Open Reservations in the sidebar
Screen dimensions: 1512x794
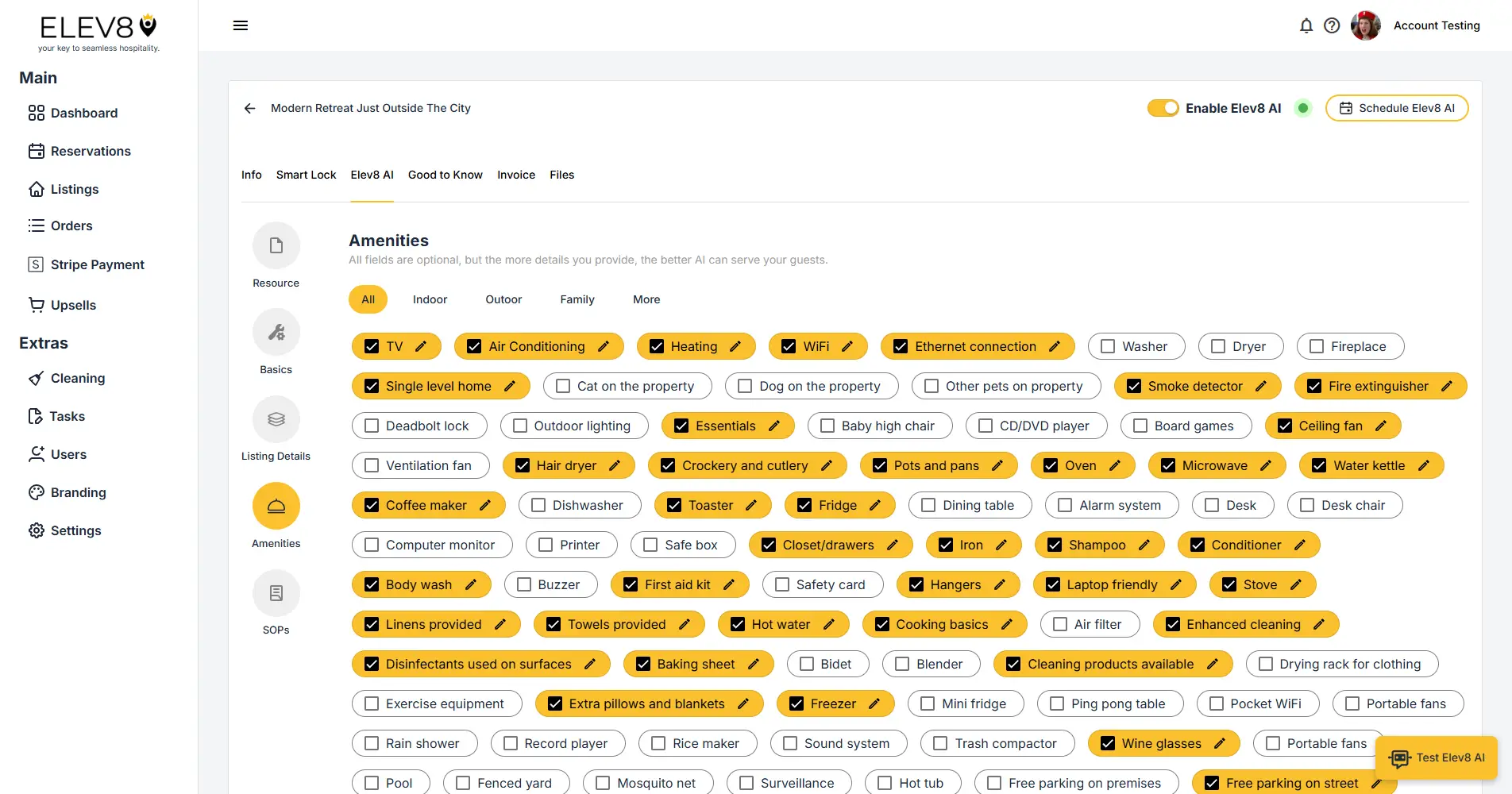pos(91,151)
